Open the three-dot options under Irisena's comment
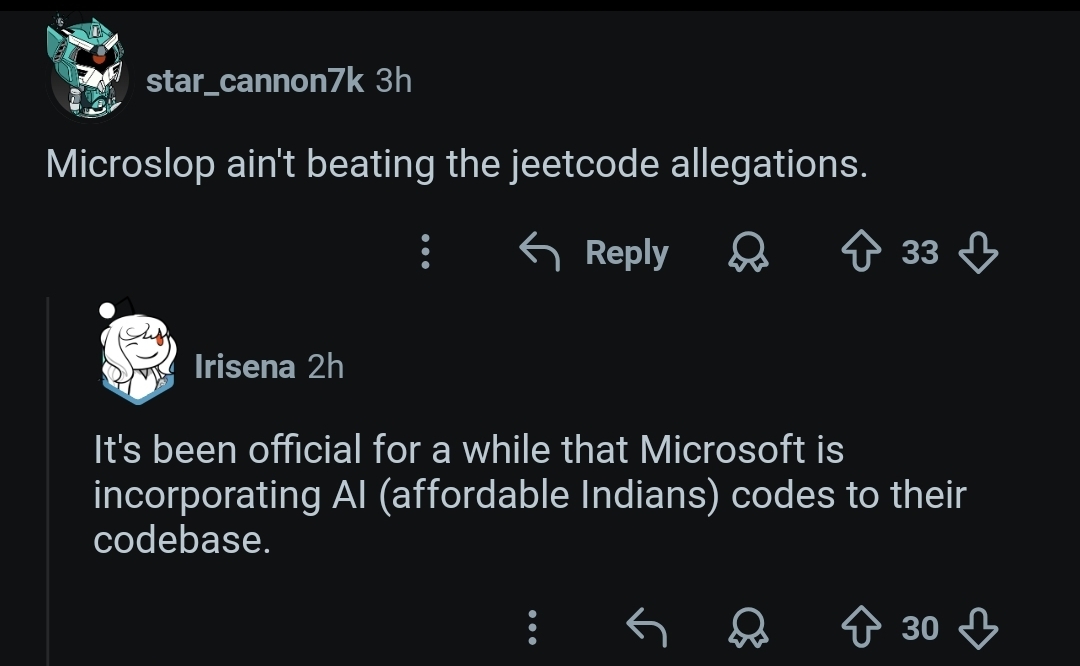The width and height of the screenshot is (1080, 666). click(532, 627)
